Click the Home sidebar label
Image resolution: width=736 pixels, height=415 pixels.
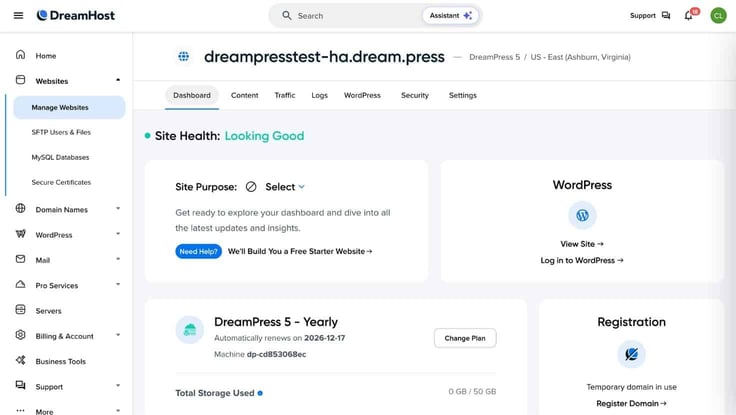(46, 56)
